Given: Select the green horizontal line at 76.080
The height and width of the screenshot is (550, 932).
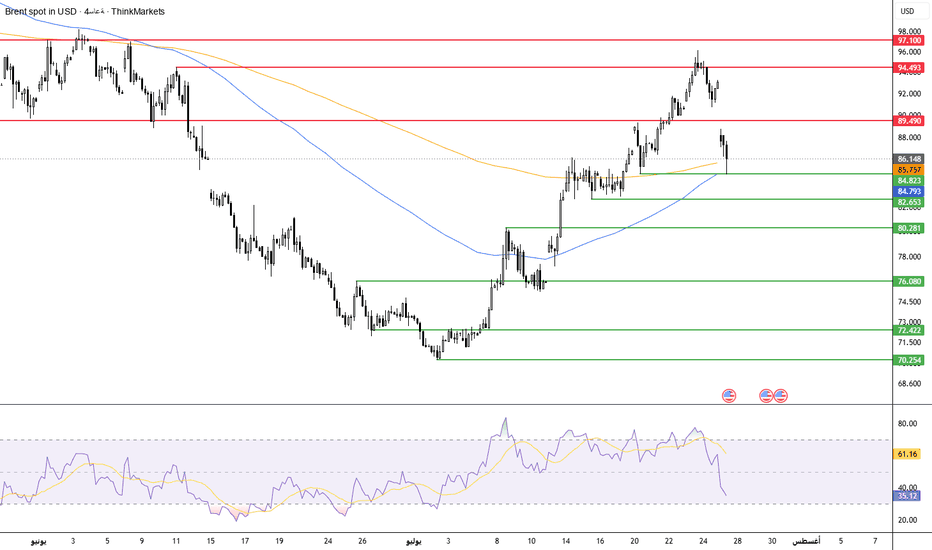Looking at the screenshot, I should click(x=624, y=281).
